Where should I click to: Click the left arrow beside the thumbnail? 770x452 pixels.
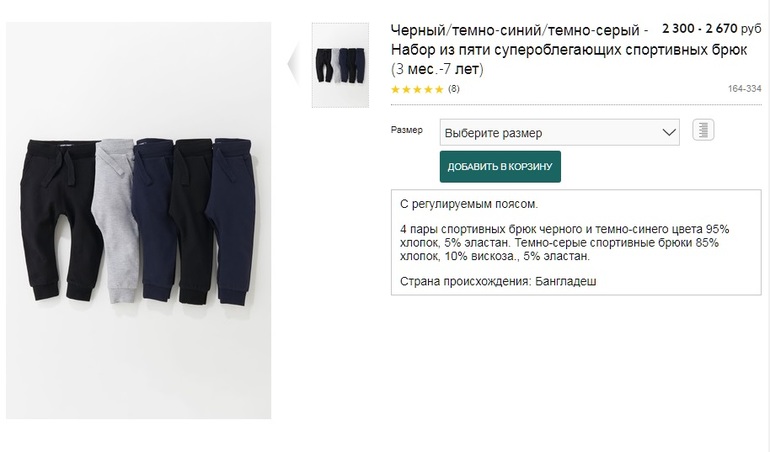pos(292,65)
